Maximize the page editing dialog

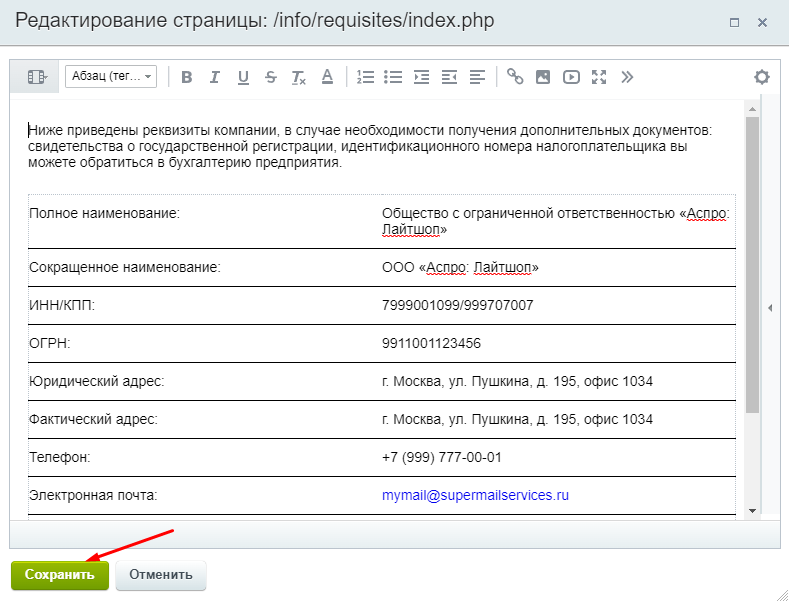point(734,23)
